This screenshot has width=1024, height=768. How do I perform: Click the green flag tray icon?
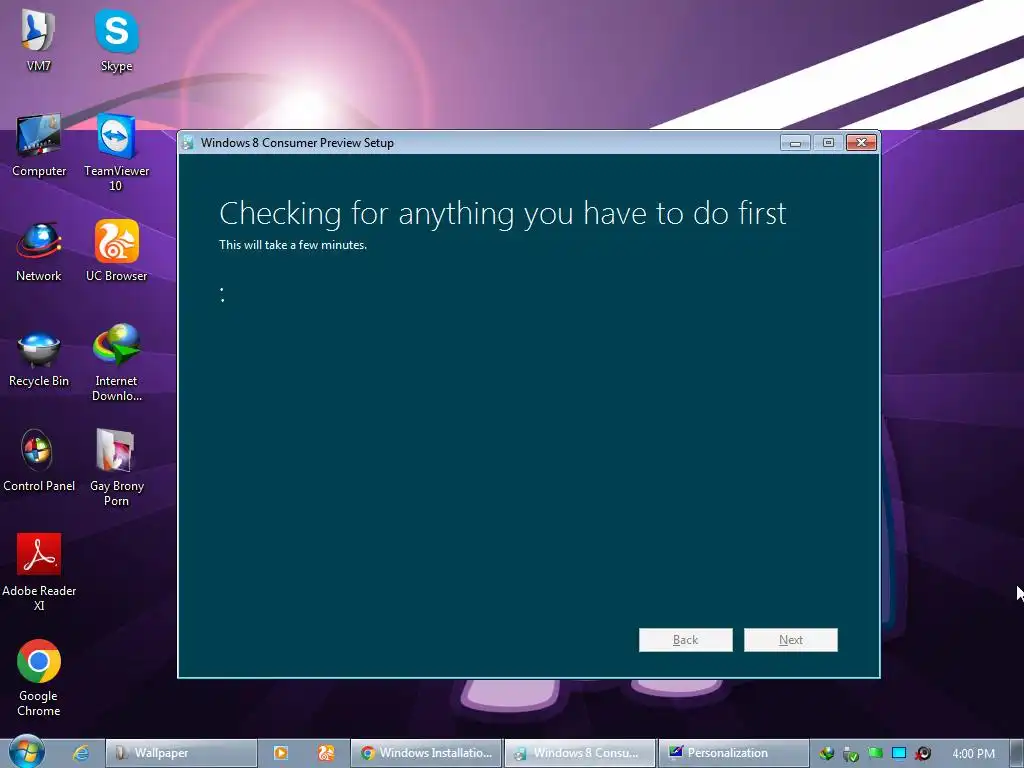coord(875,753)
